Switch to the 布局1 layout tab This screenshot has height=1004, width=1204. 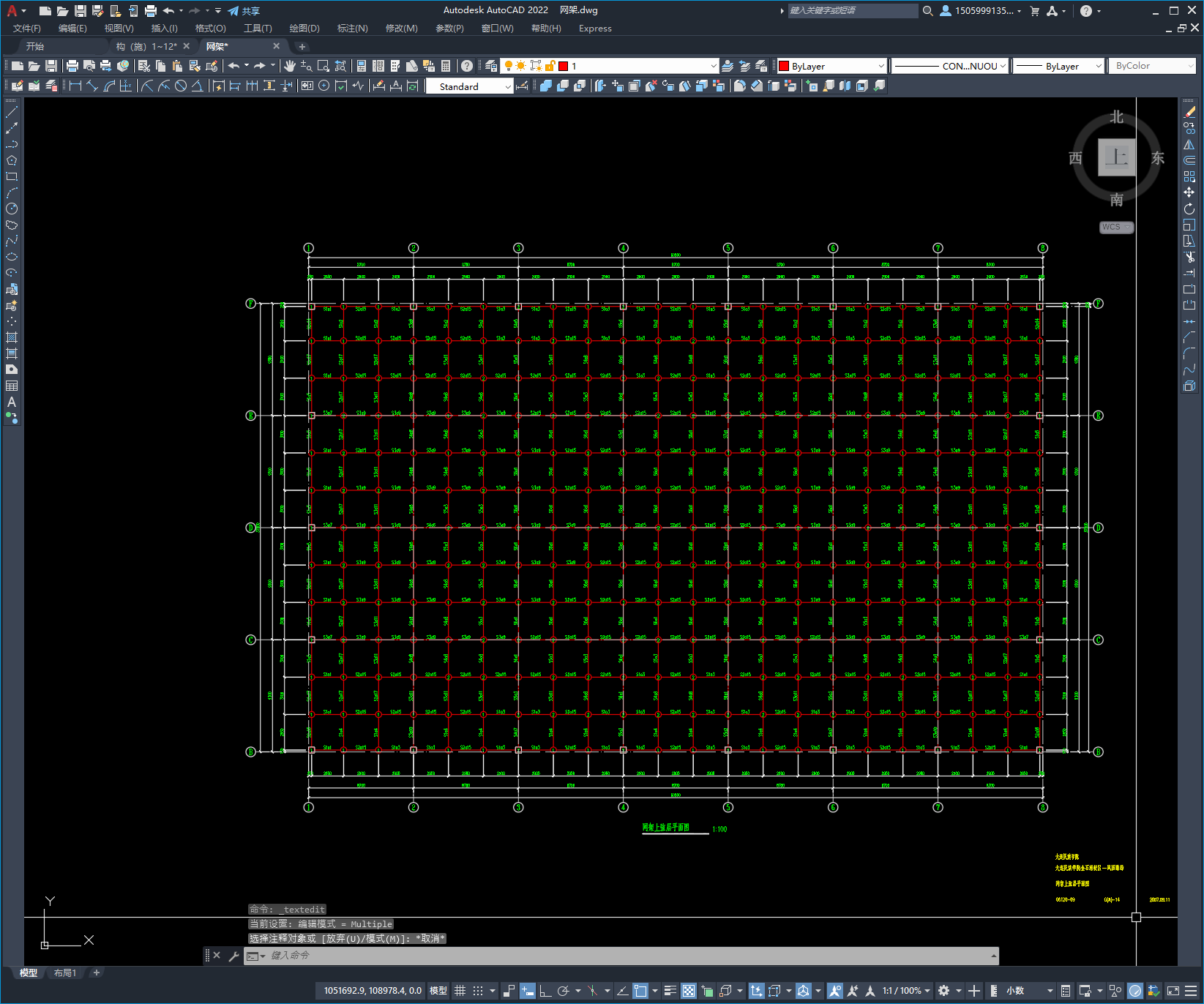[x=65, y=973]
